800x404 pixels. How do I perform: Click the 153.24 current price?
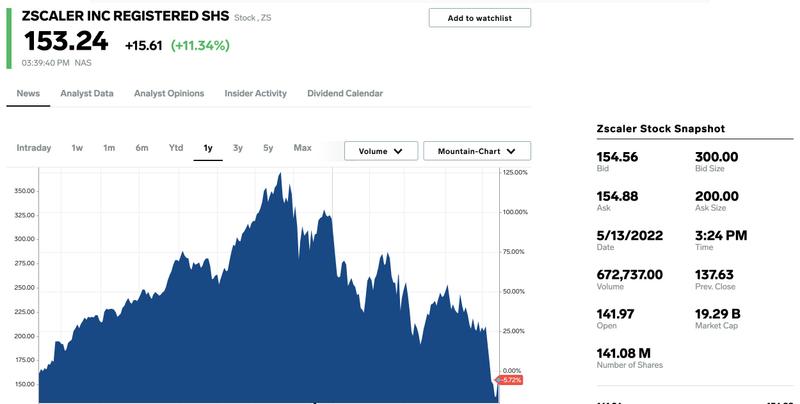point(66,41)
